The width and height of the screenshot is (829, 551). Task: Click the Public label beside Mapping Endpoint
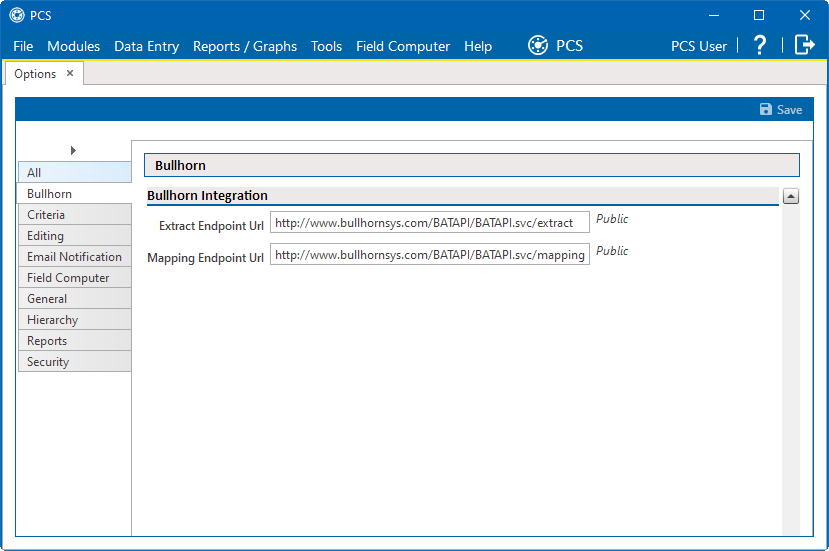pyautogui.click(x=612, y=251)
